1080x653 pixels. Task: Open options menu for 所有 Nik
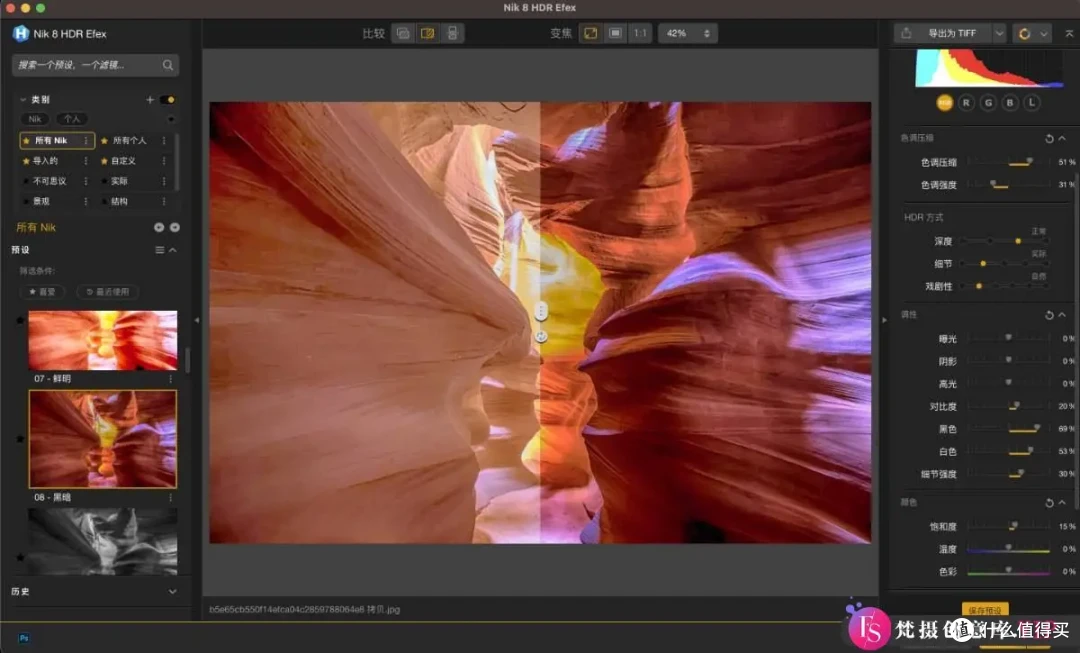pos(86,141)
